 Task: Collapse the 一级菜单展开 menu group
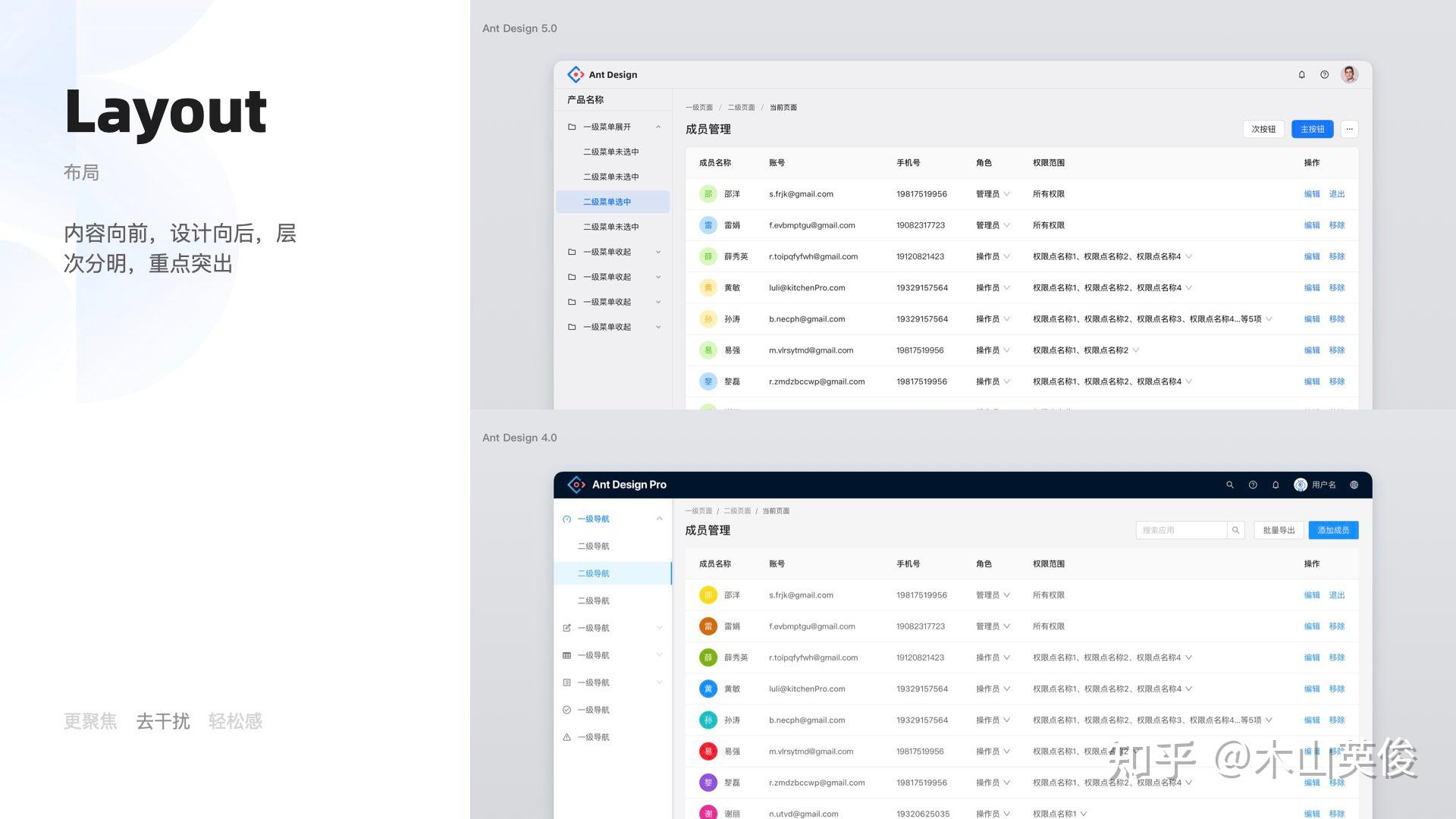pos(658,127)
